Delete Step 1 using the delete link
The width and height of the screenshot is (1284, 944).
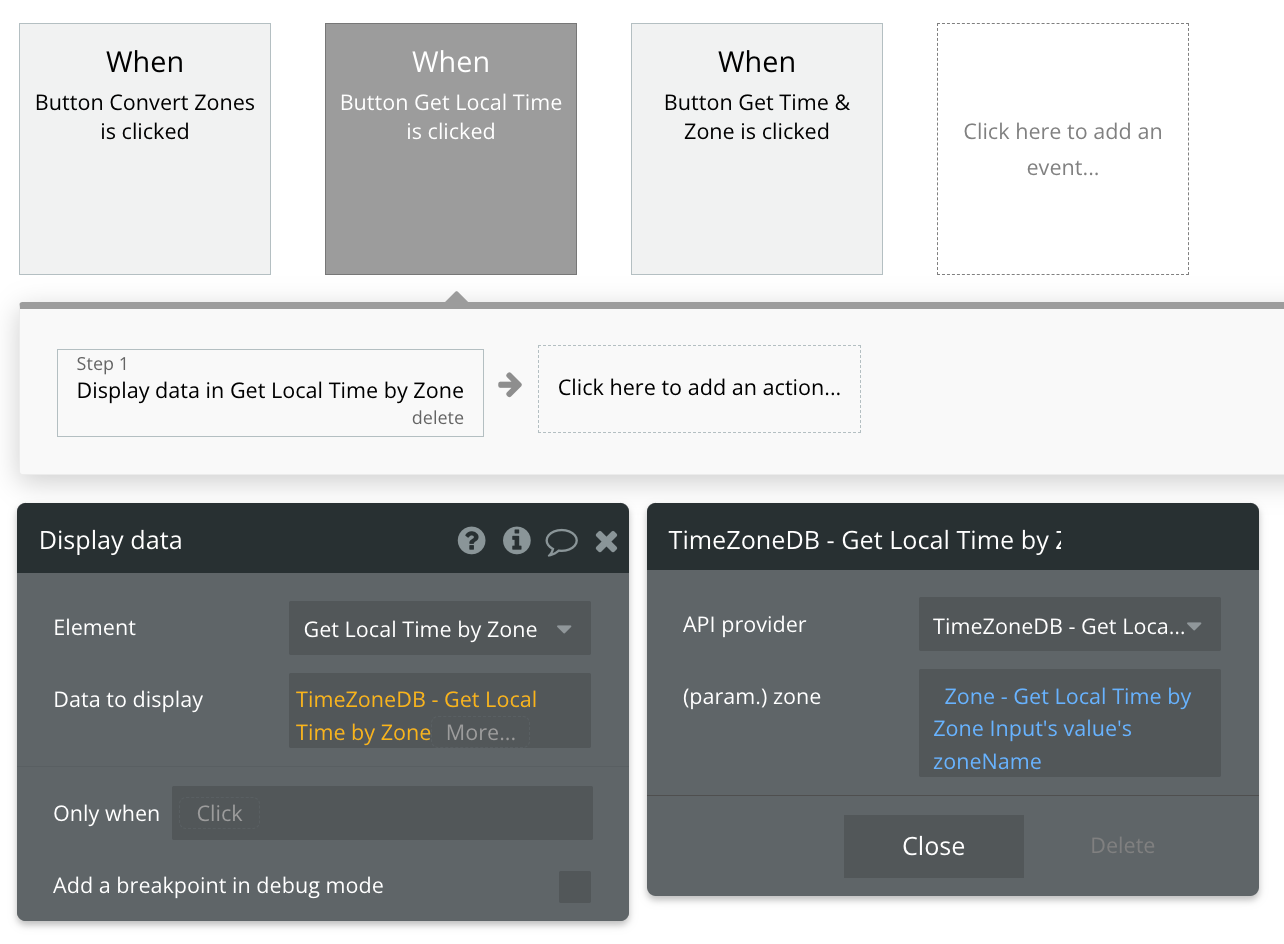point(438,418)
